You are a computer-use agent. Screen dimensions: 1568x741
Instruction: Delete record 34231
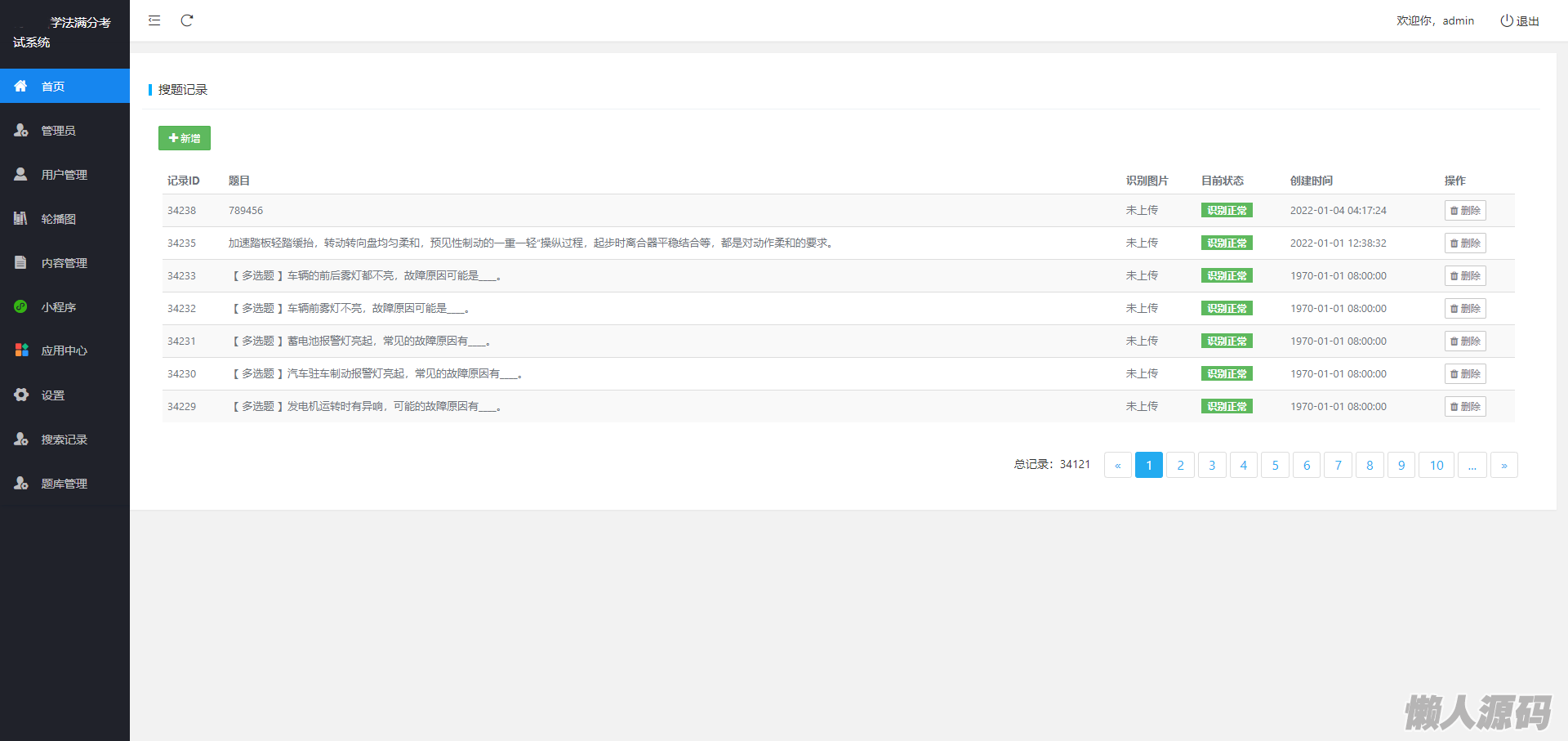tap(1465, 341)
